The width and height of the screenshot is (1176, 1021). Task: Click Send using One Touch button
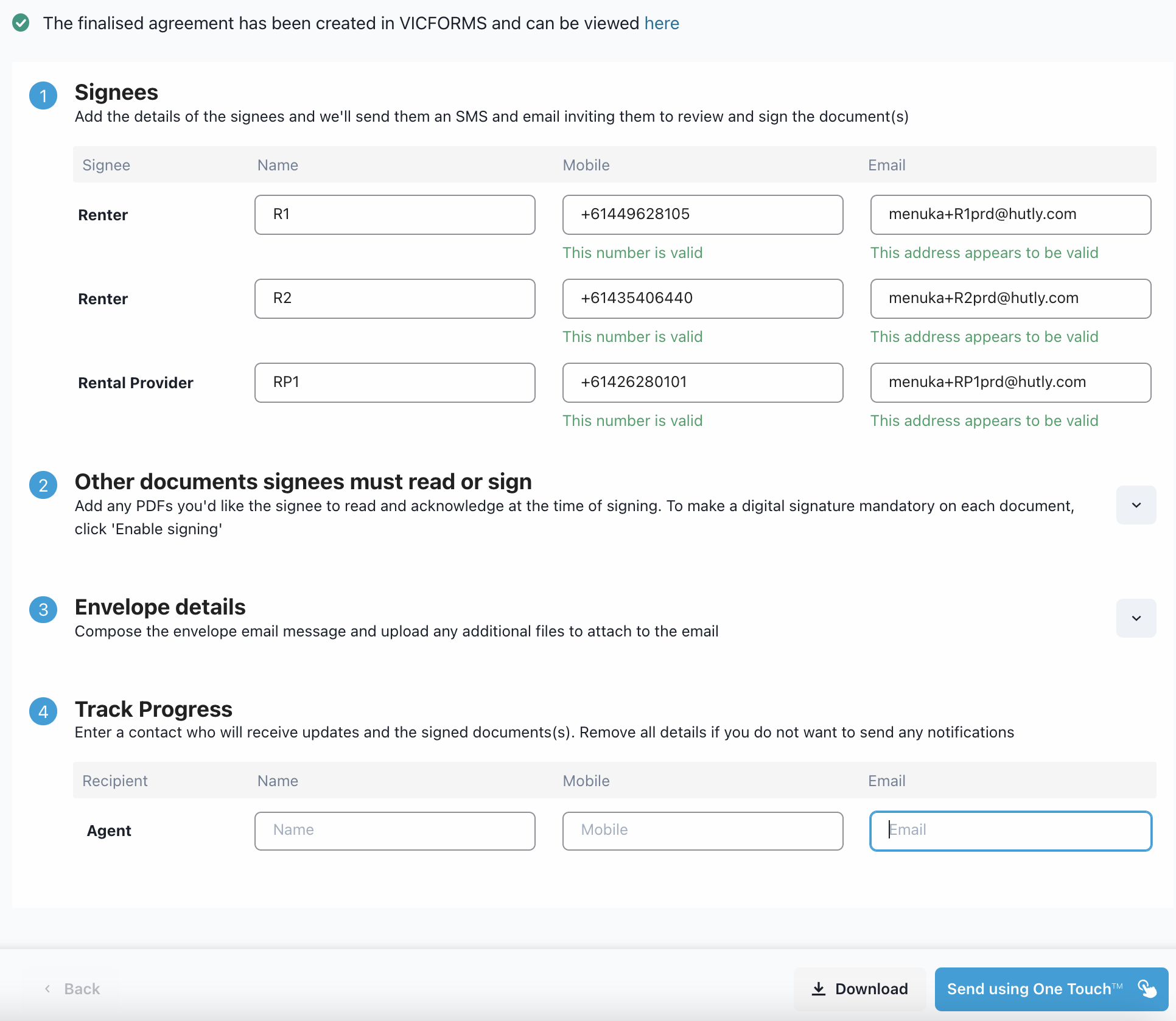pyautogui.click(x=1051, y=989)
